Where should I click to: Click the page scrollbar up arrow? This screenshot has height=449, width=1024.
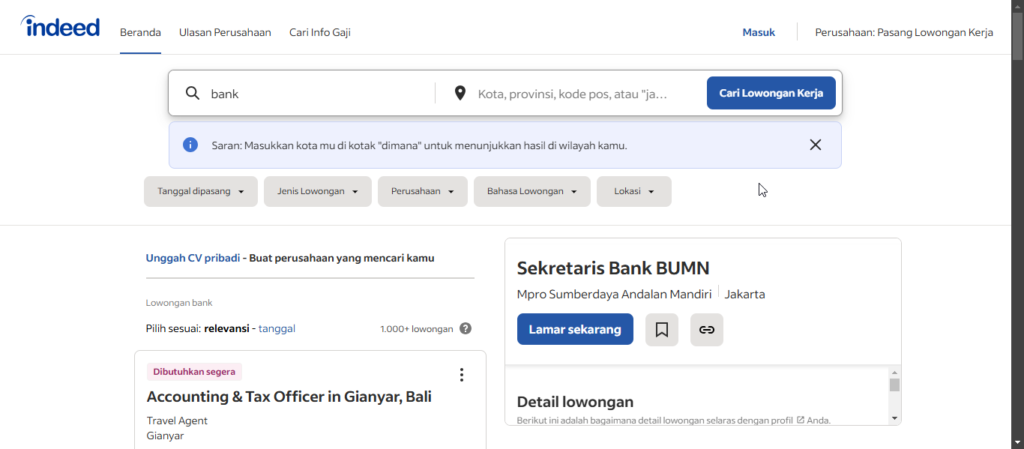(1018, 6)
